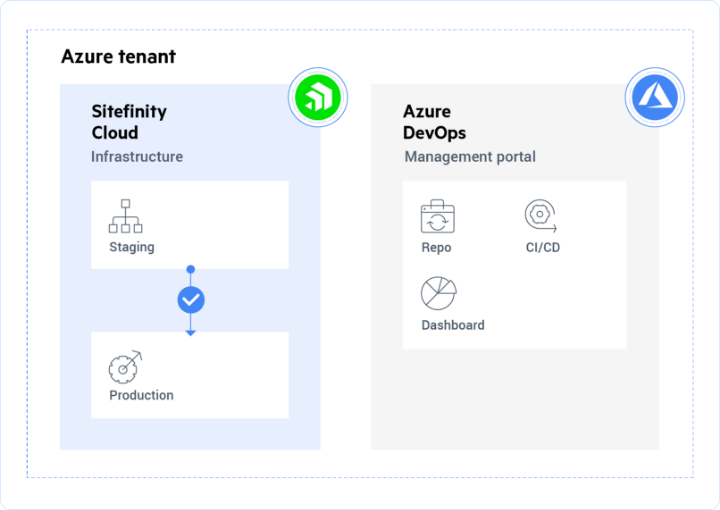Image resolution: width=720 pixels, height=510 pixels.
Task: Select the Staging text label
Action: point(132,247)
